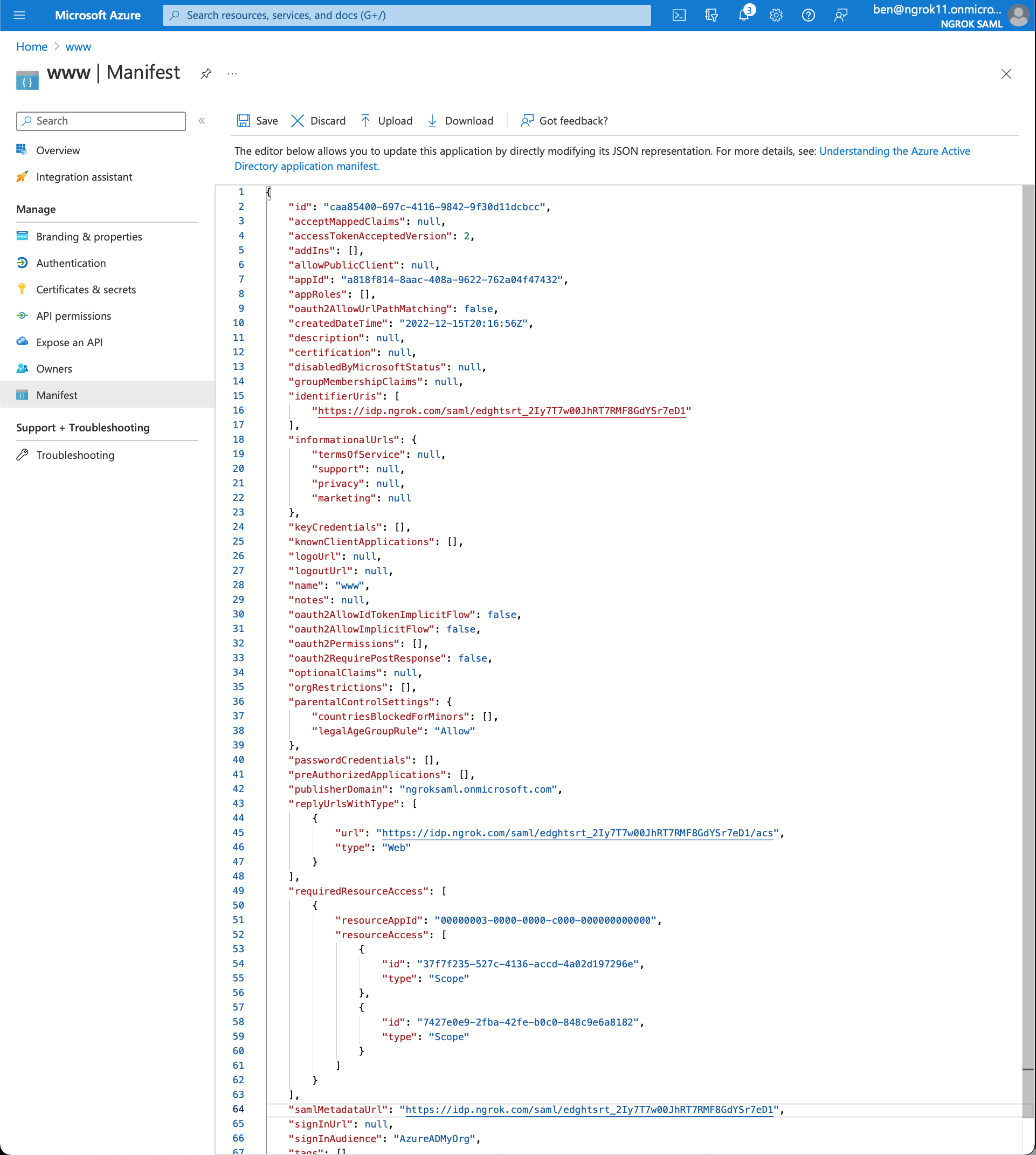Open the Understanding the Azure Active Directory link
The width and height of the screenshot is (1036, 1155).
tap(894, 151)
